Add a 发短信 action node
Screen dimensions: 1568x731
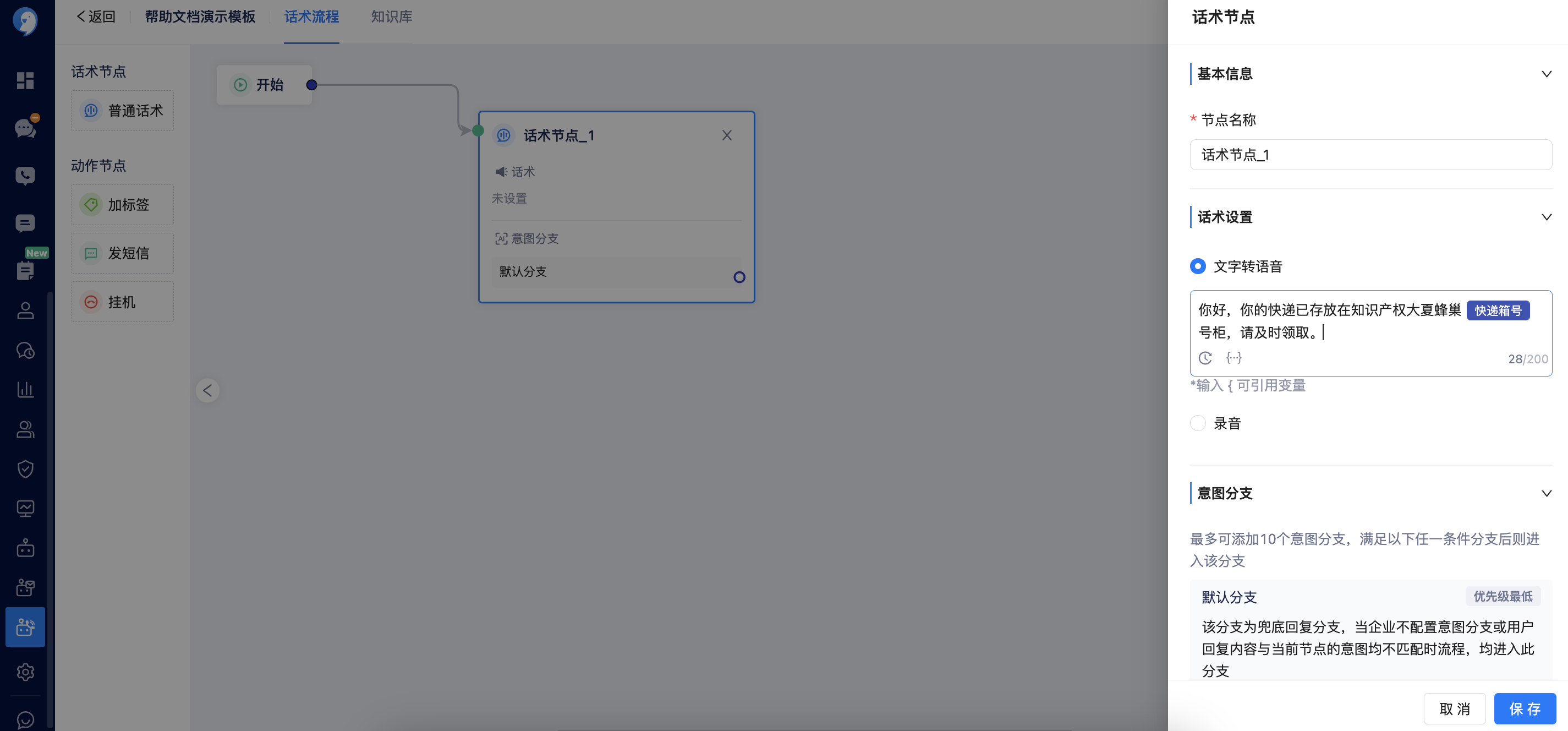pos(122,253)
